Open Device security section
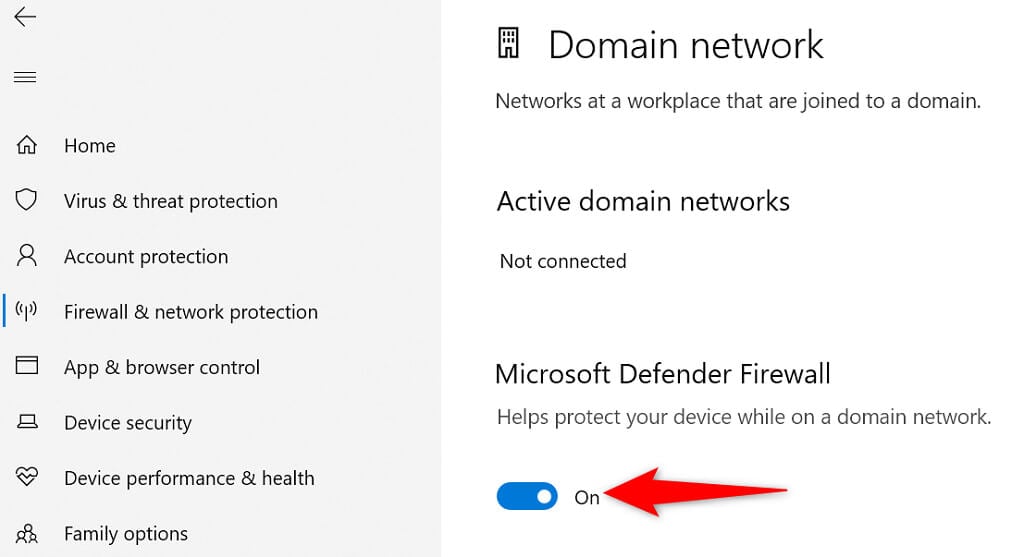This screenshot has width=1024, height=557. [127, 423]
